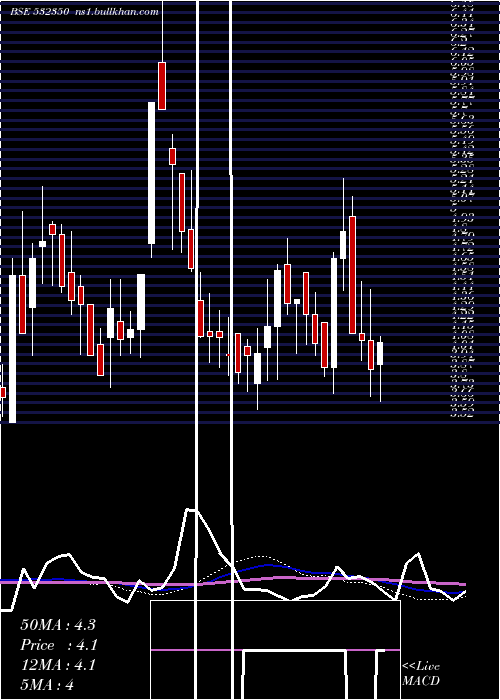This screenshot has height=700, width=500.
Task: Click the "5MA : 4" reading
Action: pos(47,685)
